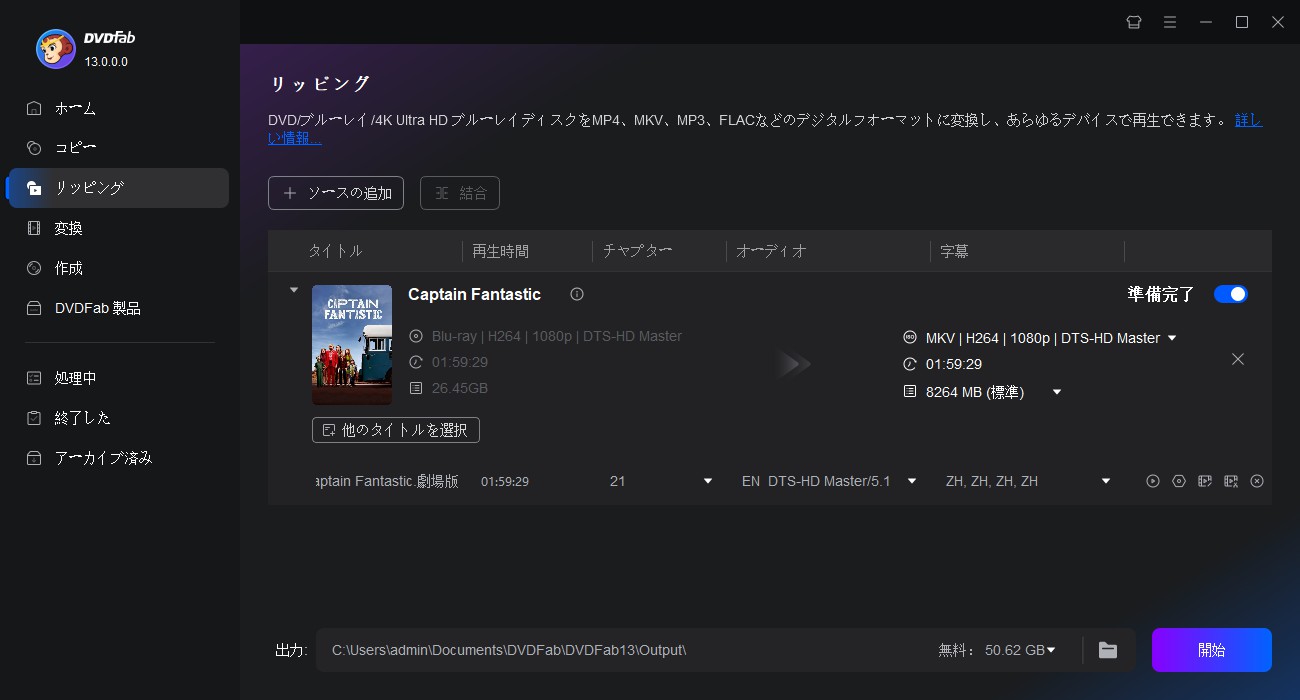Open the hamburger menu in title bar
Screen dimensions: 1300x700
pyautogui.click(x=1170, y=22)
